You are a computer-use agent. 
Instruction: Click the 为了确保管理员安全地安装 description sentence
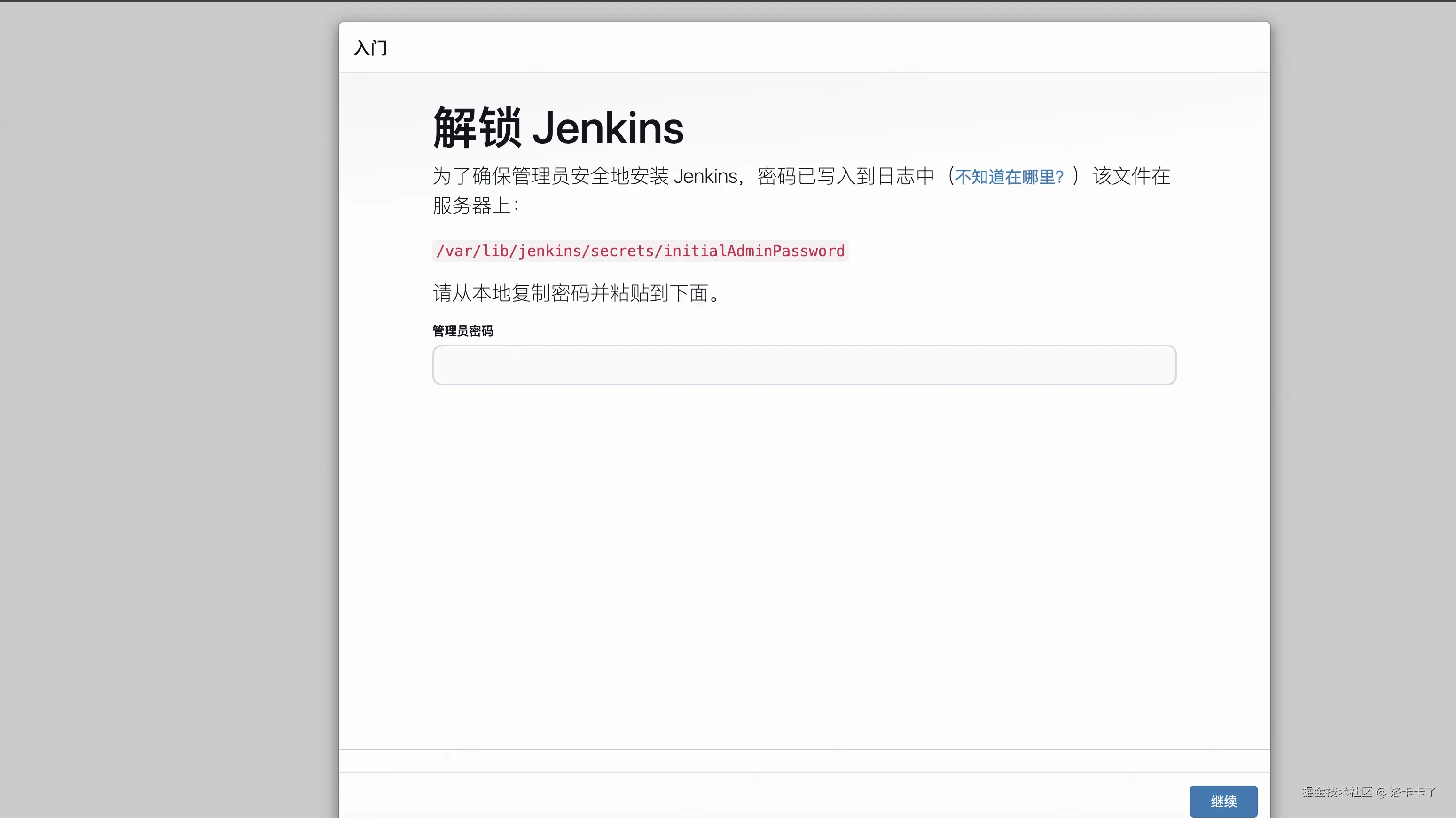(x=551, y=176)
